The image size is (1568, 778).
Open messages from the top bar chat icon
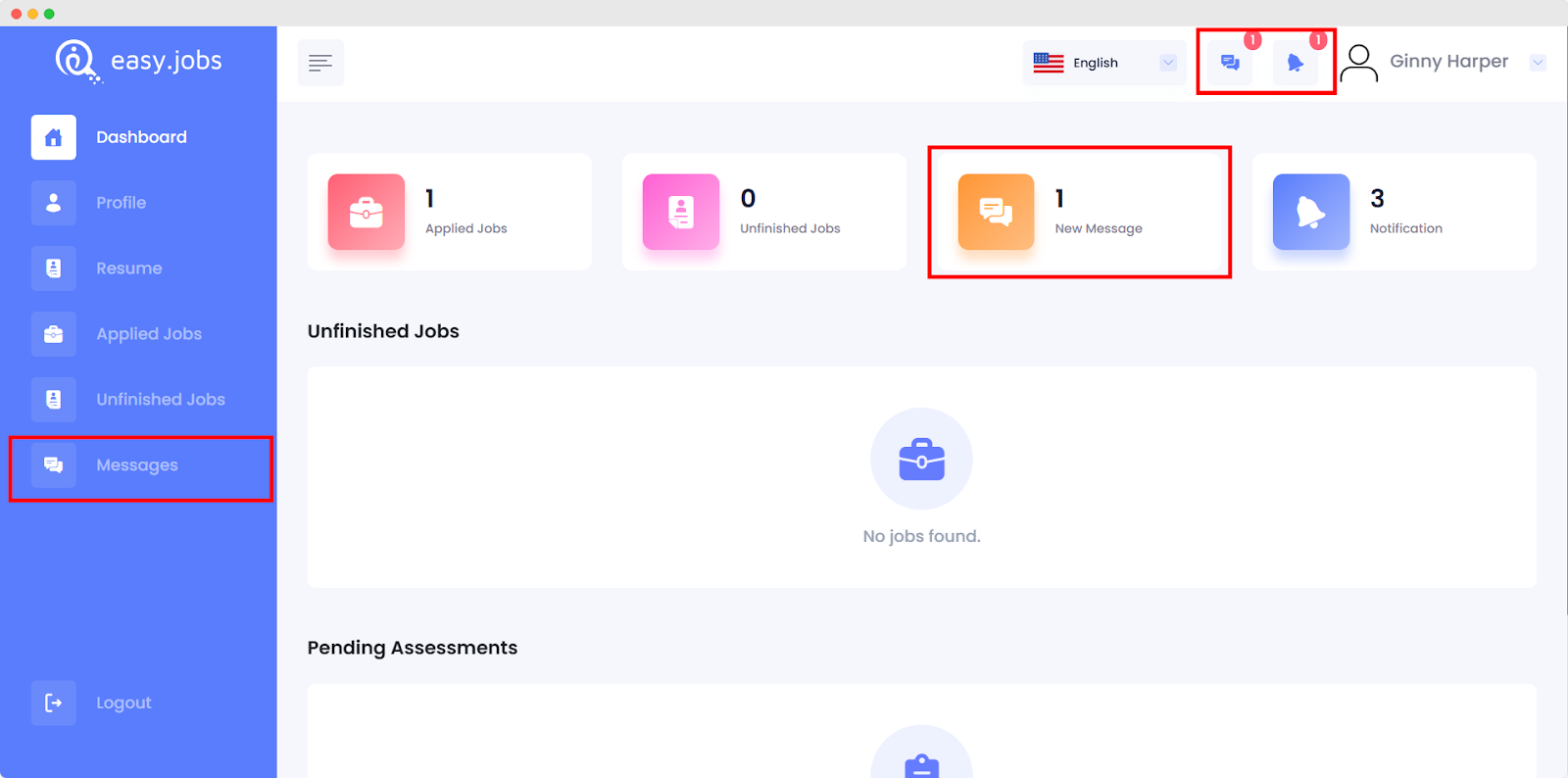[1230, 63]
